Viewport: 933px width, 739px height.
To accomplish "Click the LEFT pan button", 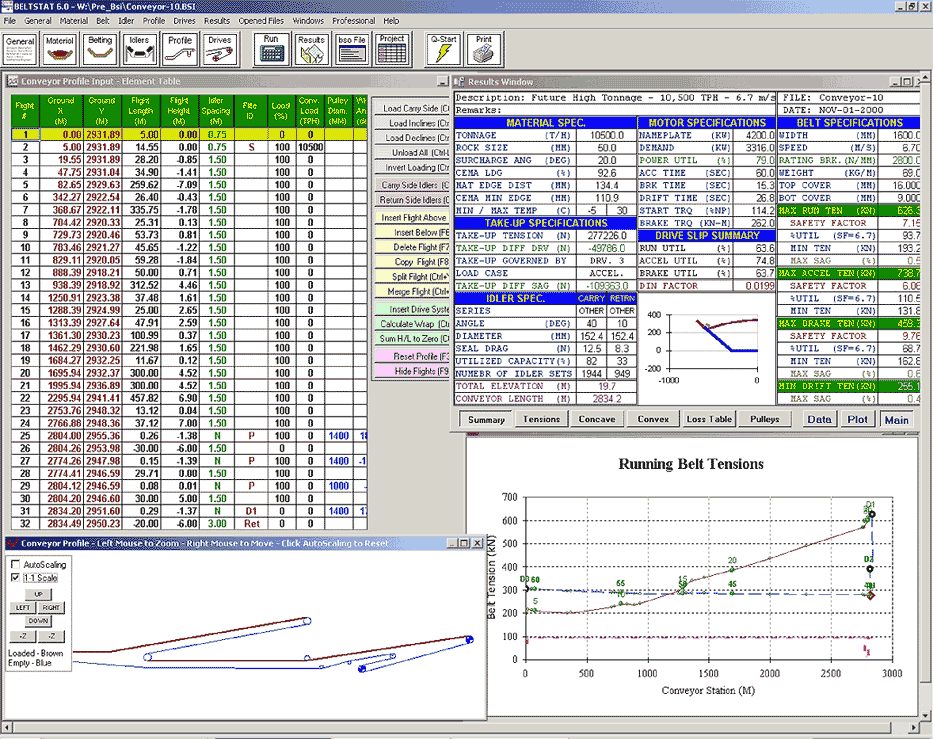I will coord(23,608).
